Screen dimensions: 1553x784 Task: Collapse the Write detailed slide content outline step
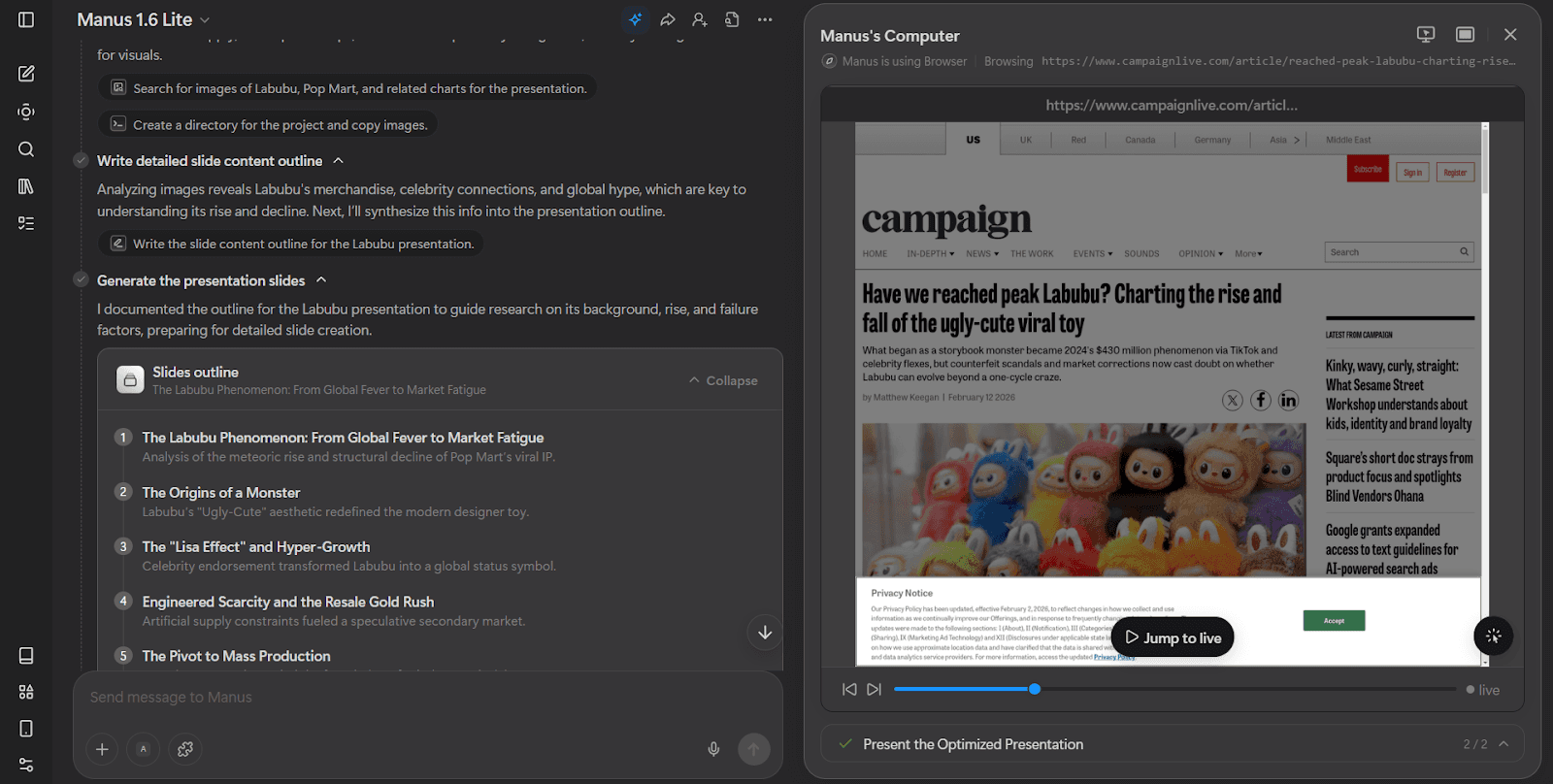(338, 160)
